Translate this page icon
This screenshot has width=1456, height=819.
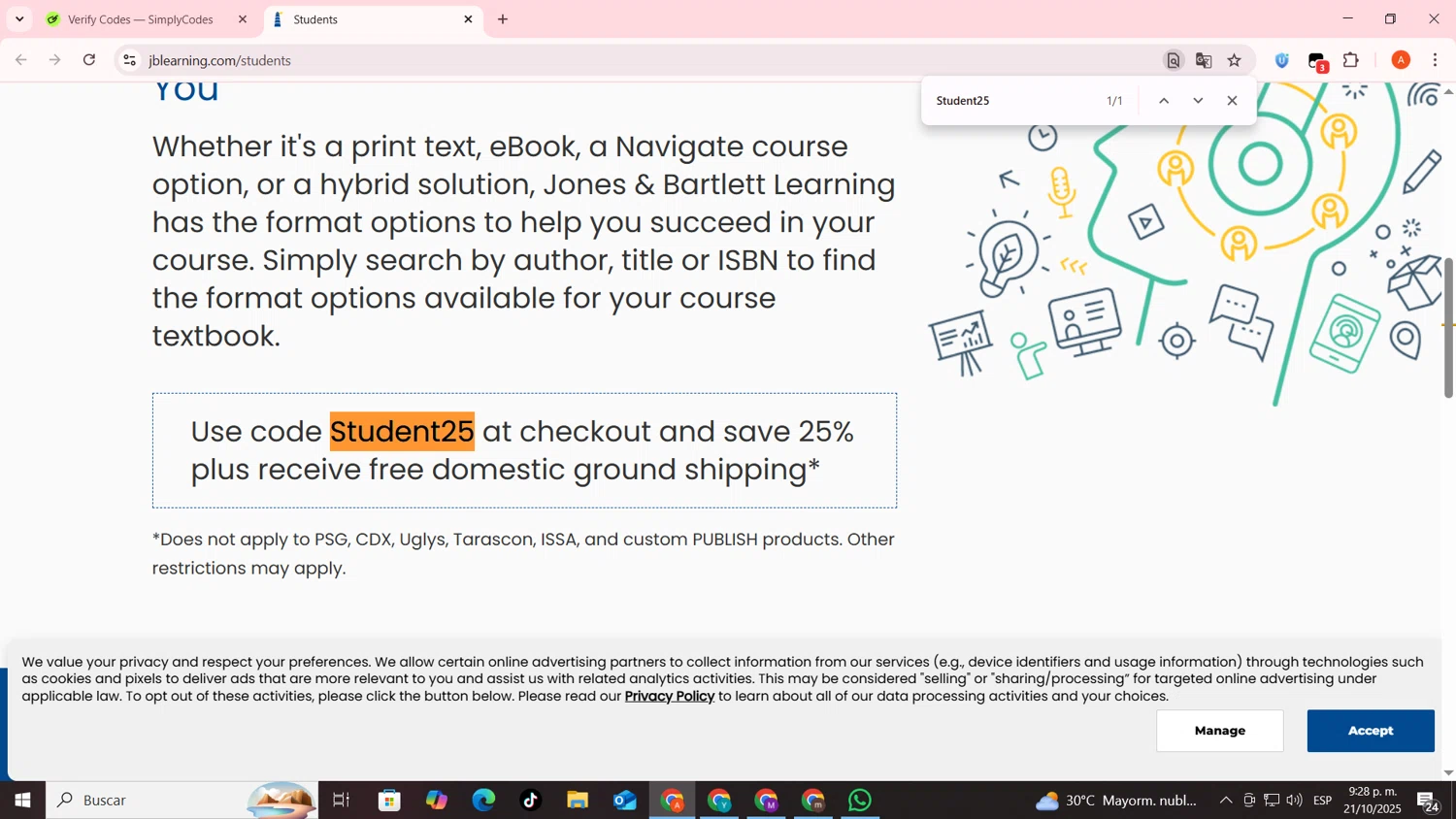coord(1204,60)
